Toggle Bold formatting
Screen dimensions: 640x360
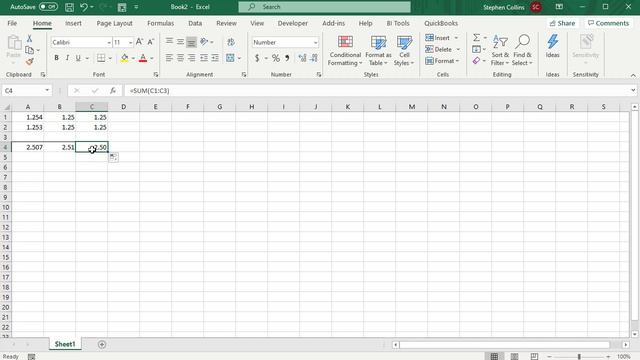click(56, 58)
